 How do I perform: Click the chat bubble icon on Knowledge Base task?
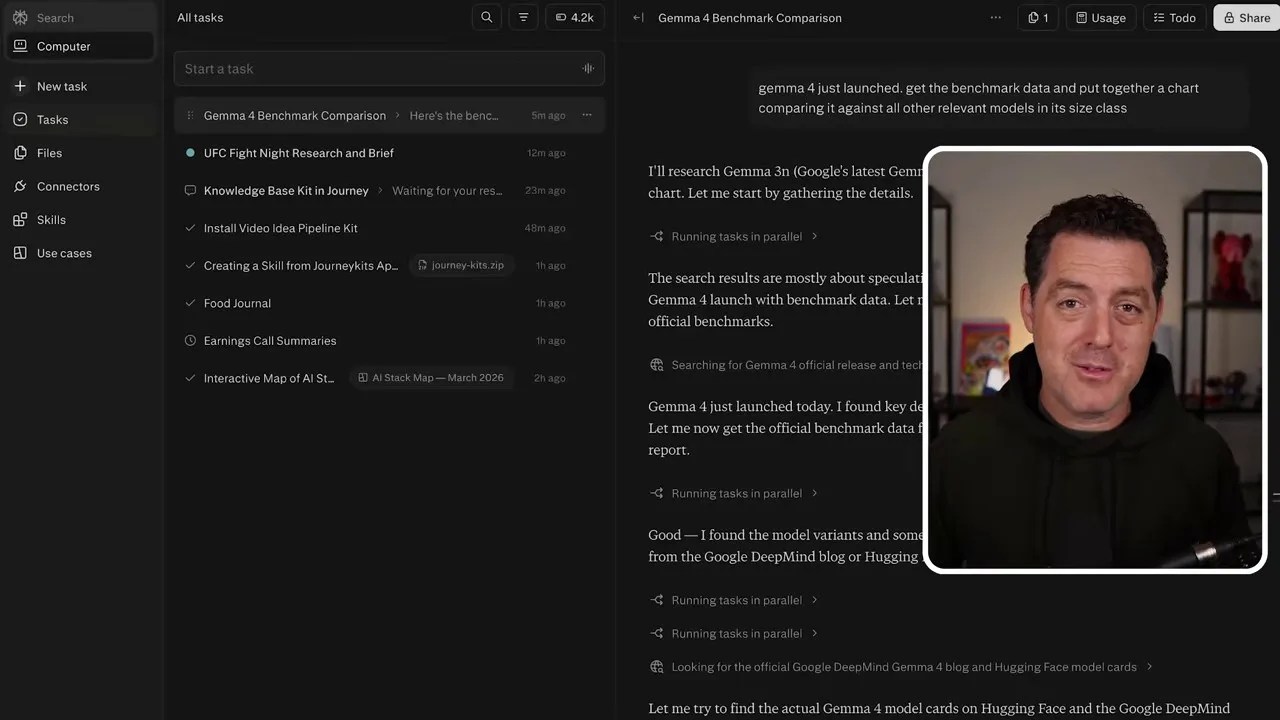click(x=190, y=191)
